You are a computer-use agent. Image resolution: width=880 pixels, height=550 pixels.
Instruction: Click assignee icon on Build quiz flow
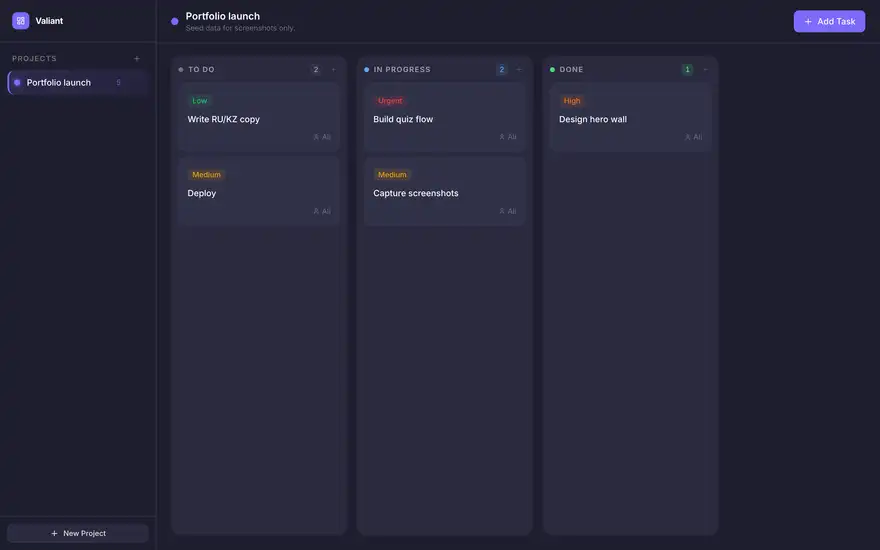click(502, 137)
